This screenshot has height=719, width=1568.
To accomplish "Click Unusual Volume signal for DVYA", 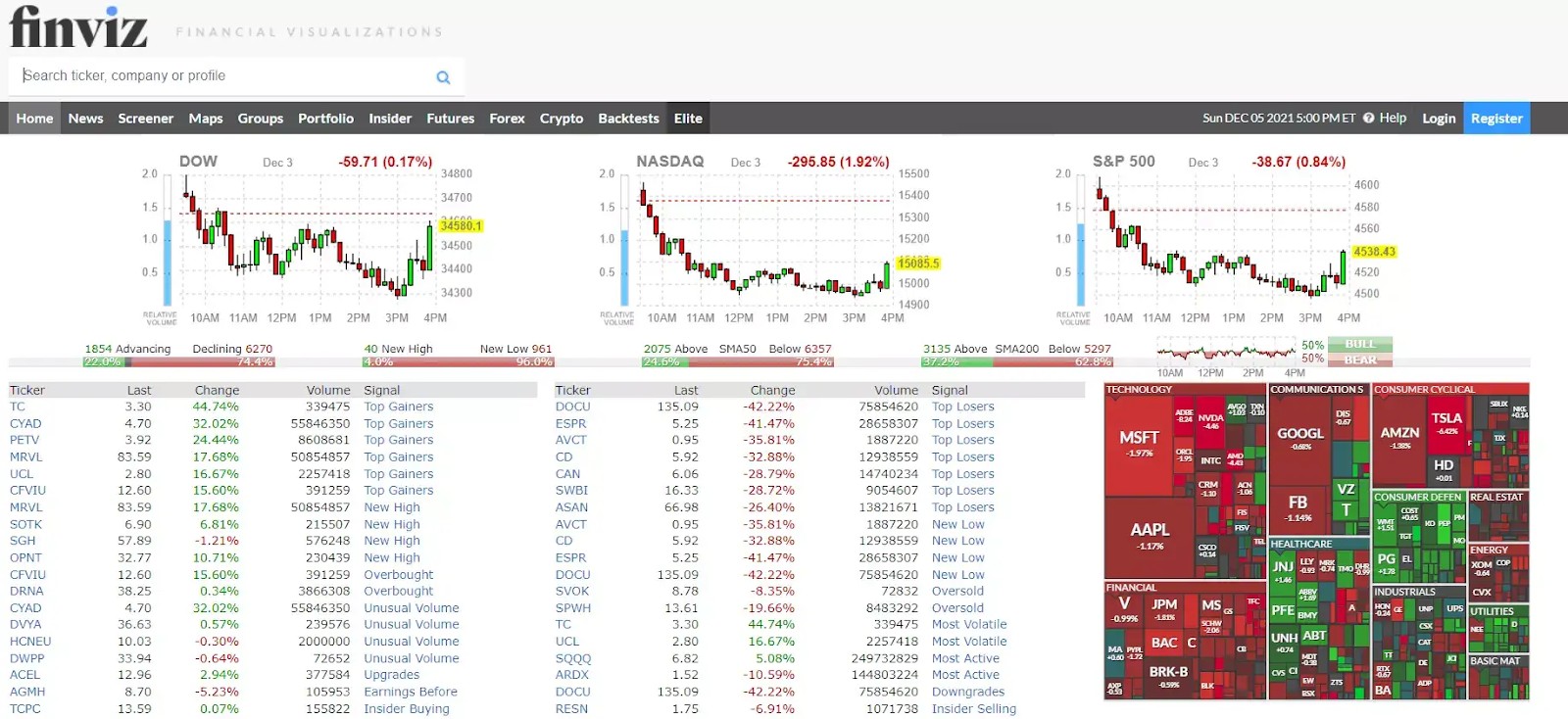I will (x=412, y=624).
